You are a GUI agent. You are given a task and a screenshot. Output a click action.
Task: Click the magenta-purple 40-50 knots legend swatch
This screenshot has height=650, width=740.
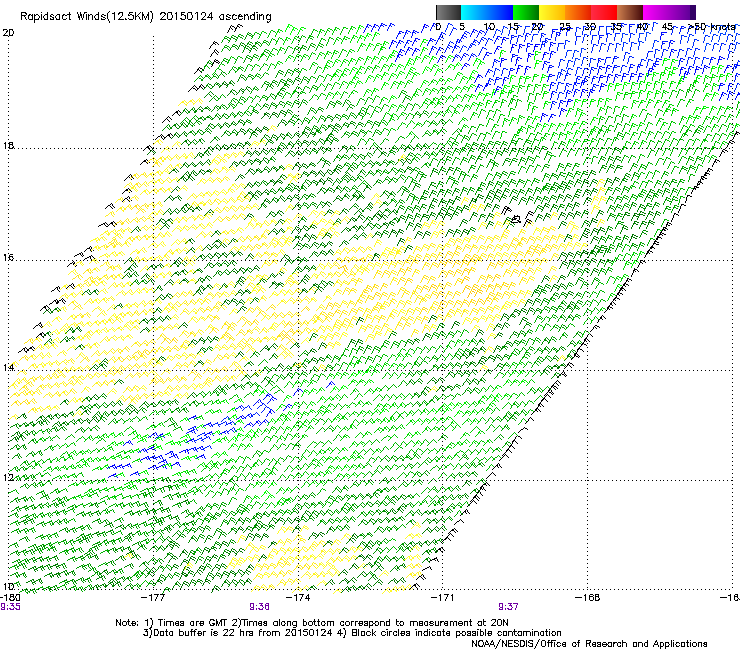pos(669,12)
